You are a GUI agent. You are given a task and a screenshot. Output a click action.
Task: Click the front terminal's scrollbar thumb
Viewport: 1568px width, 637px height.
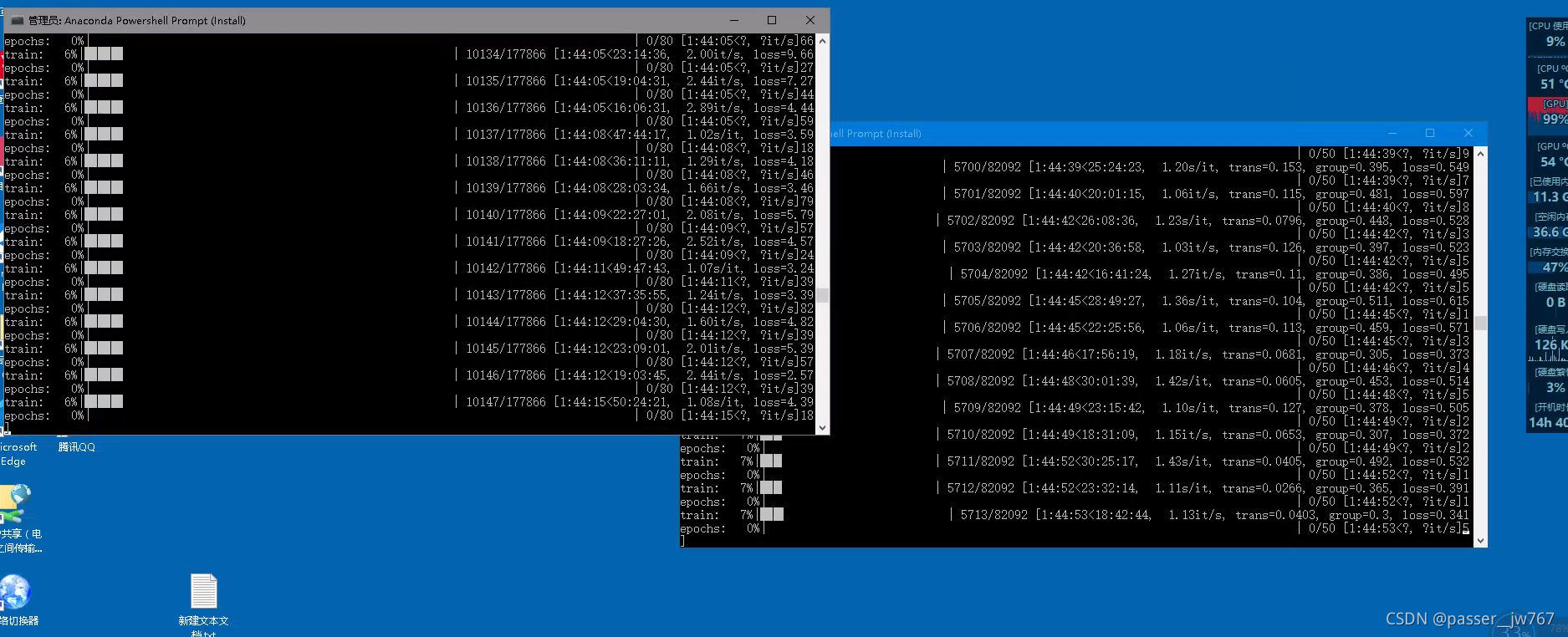coord(822,295)
